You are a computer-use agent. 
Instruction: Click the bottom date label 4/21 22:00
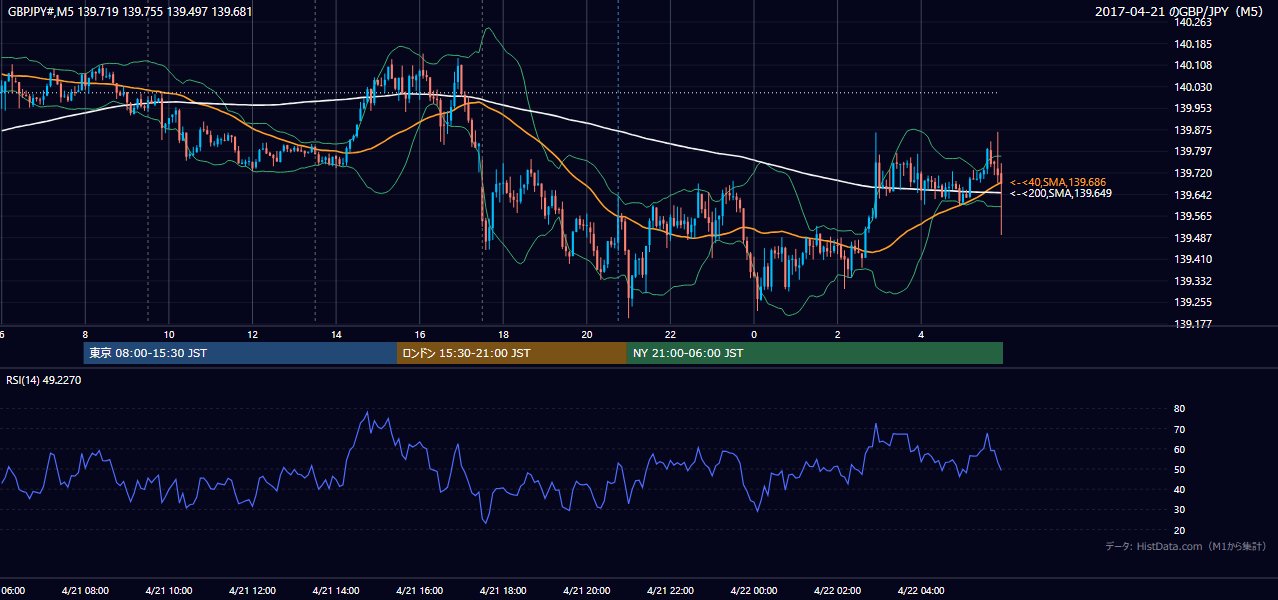tap(671, 591)
